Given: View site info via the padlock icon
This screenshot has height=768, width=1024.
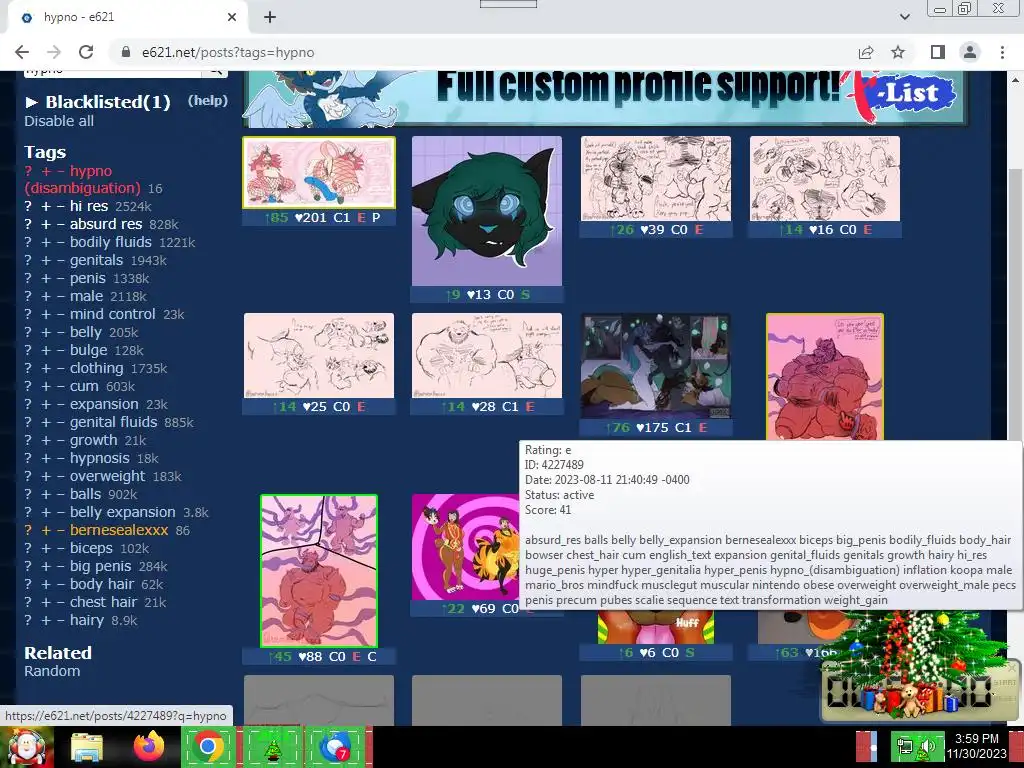Looking at the screenshot, I should pos(126,52).
